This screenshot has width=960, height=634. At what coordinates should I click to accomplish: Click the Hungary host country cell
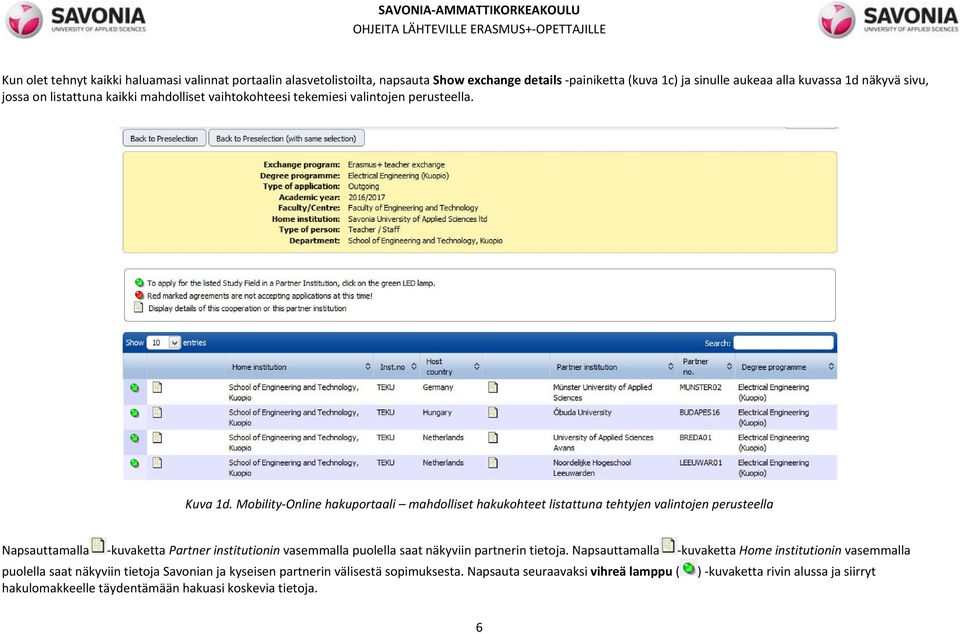tap(437, 412)
